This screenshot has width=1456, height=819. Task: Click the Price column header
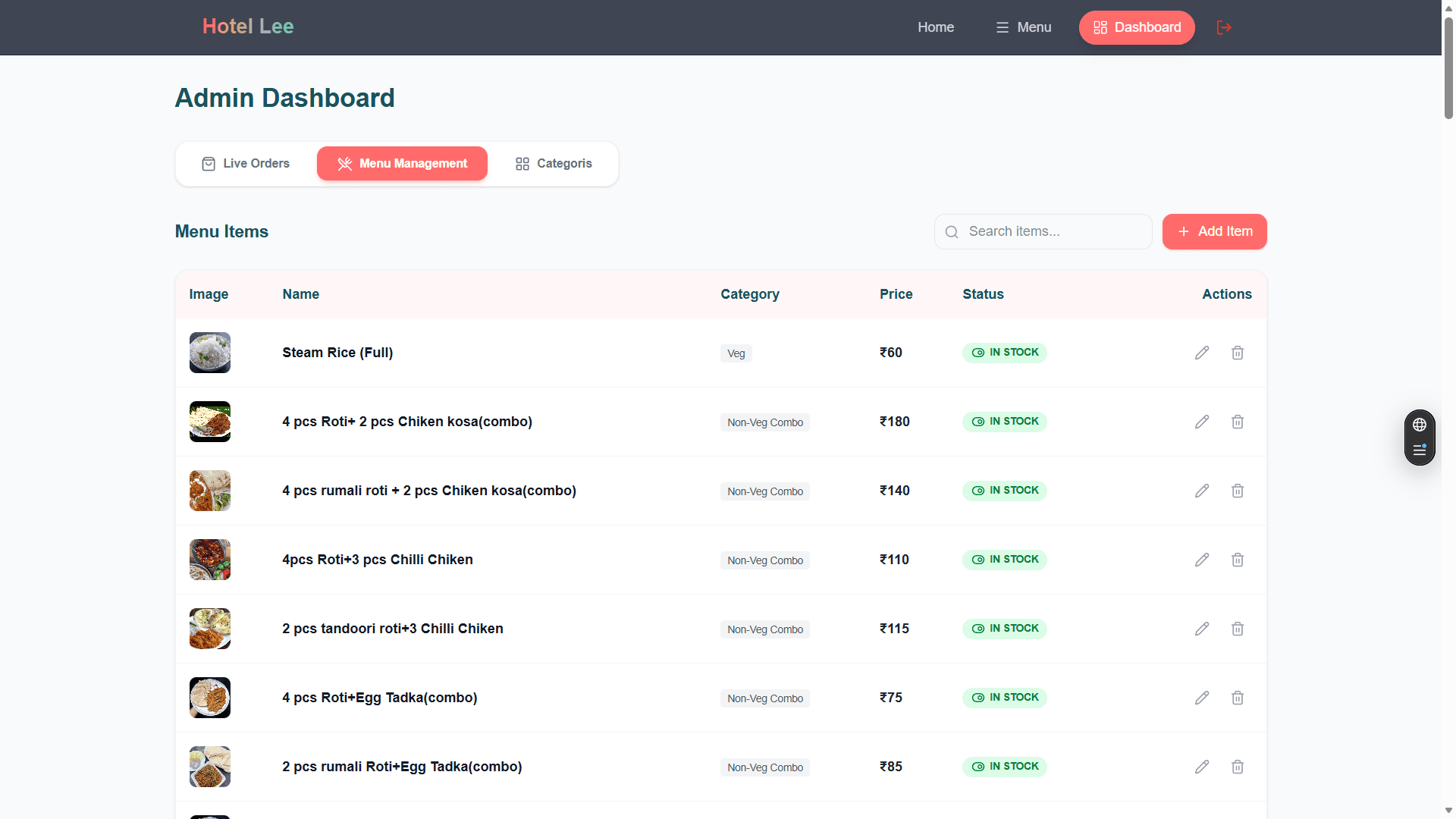pos(896,294)
